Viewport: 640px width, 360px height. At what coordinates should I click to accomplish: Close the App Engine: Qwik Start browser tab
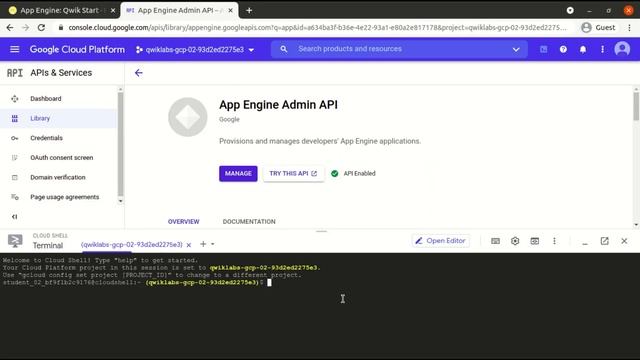click(113, 10)
